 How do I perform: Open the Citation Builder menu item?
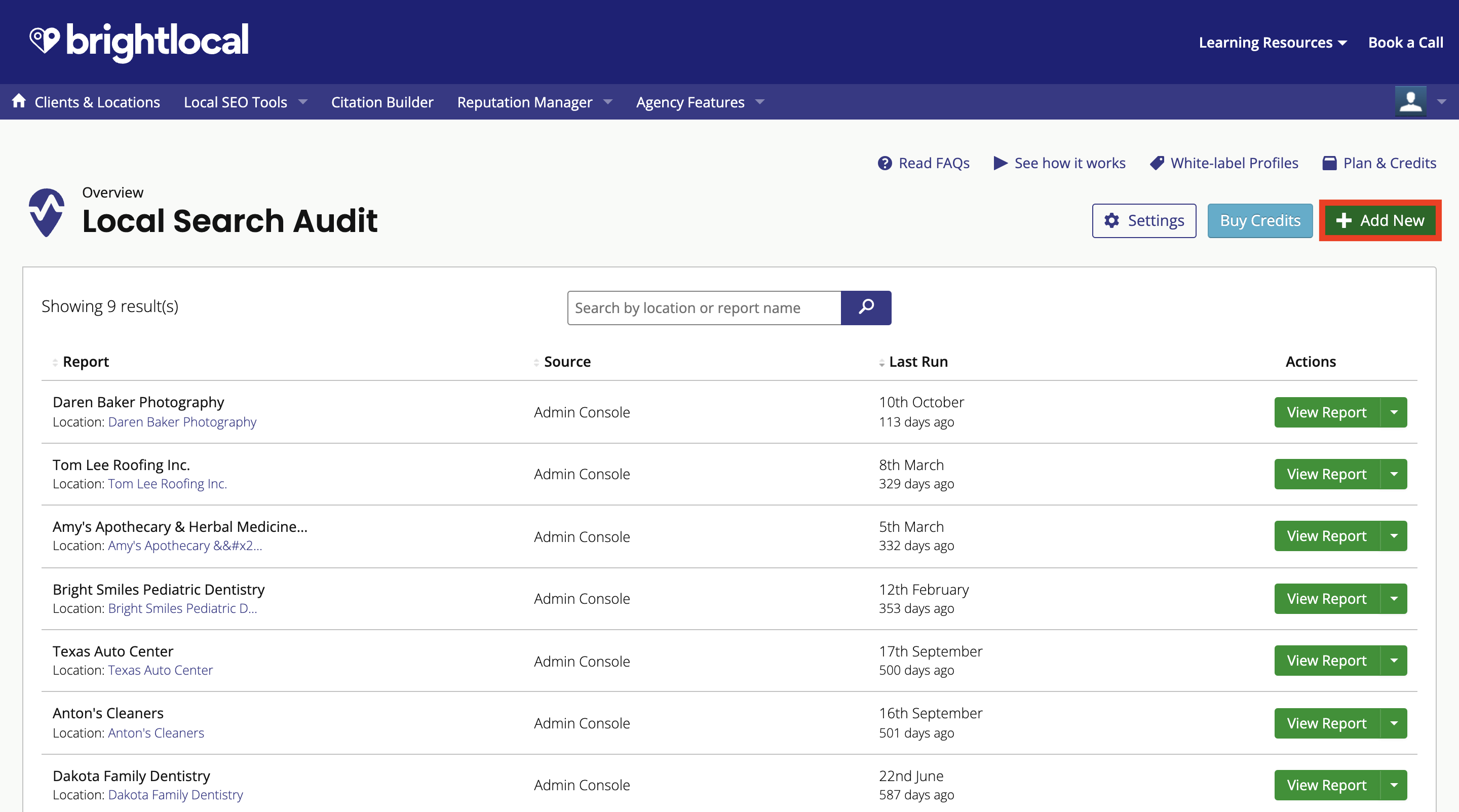[x=382, y=102]
